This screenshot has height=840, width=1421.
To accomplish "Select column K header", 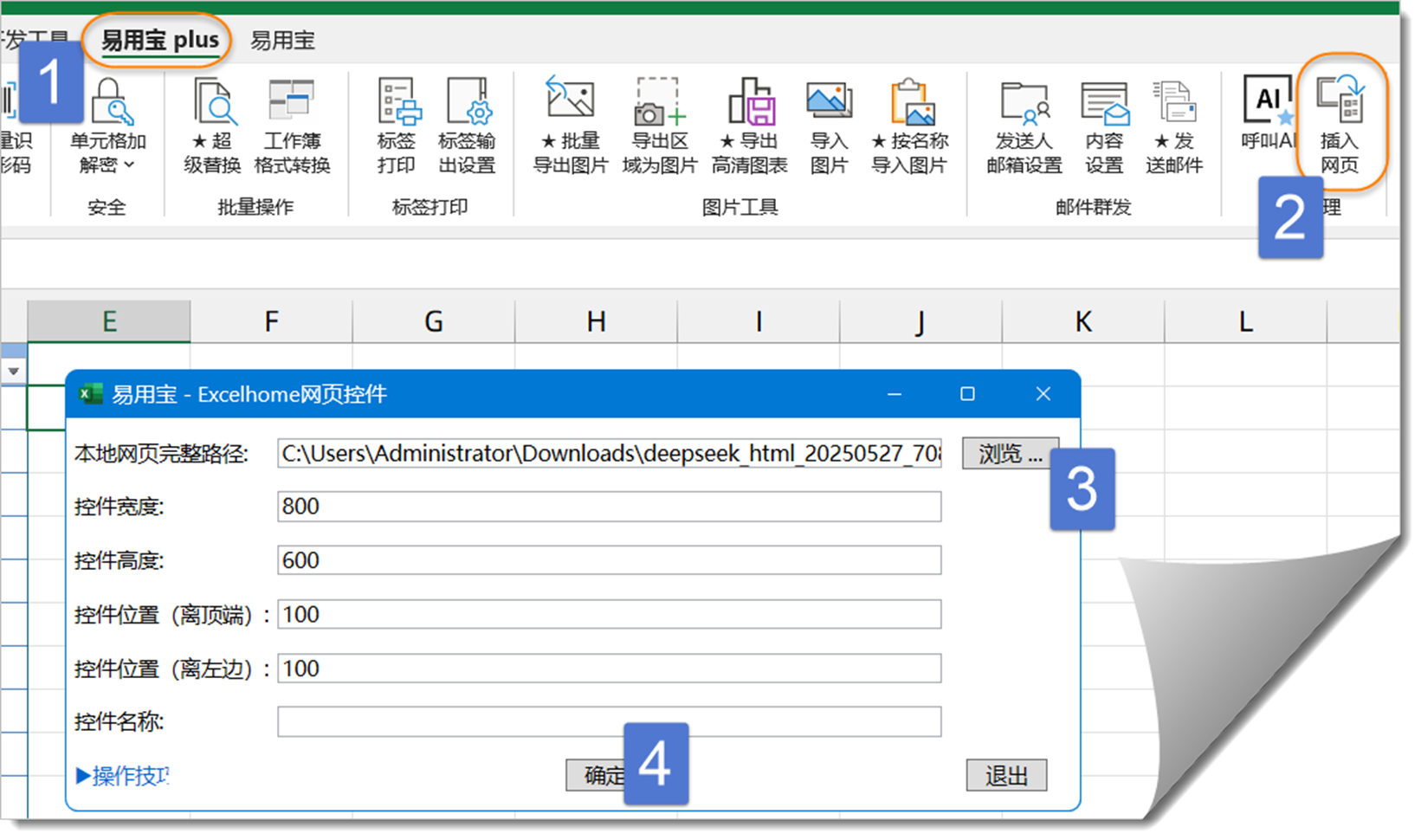I will coord(1083,321).
